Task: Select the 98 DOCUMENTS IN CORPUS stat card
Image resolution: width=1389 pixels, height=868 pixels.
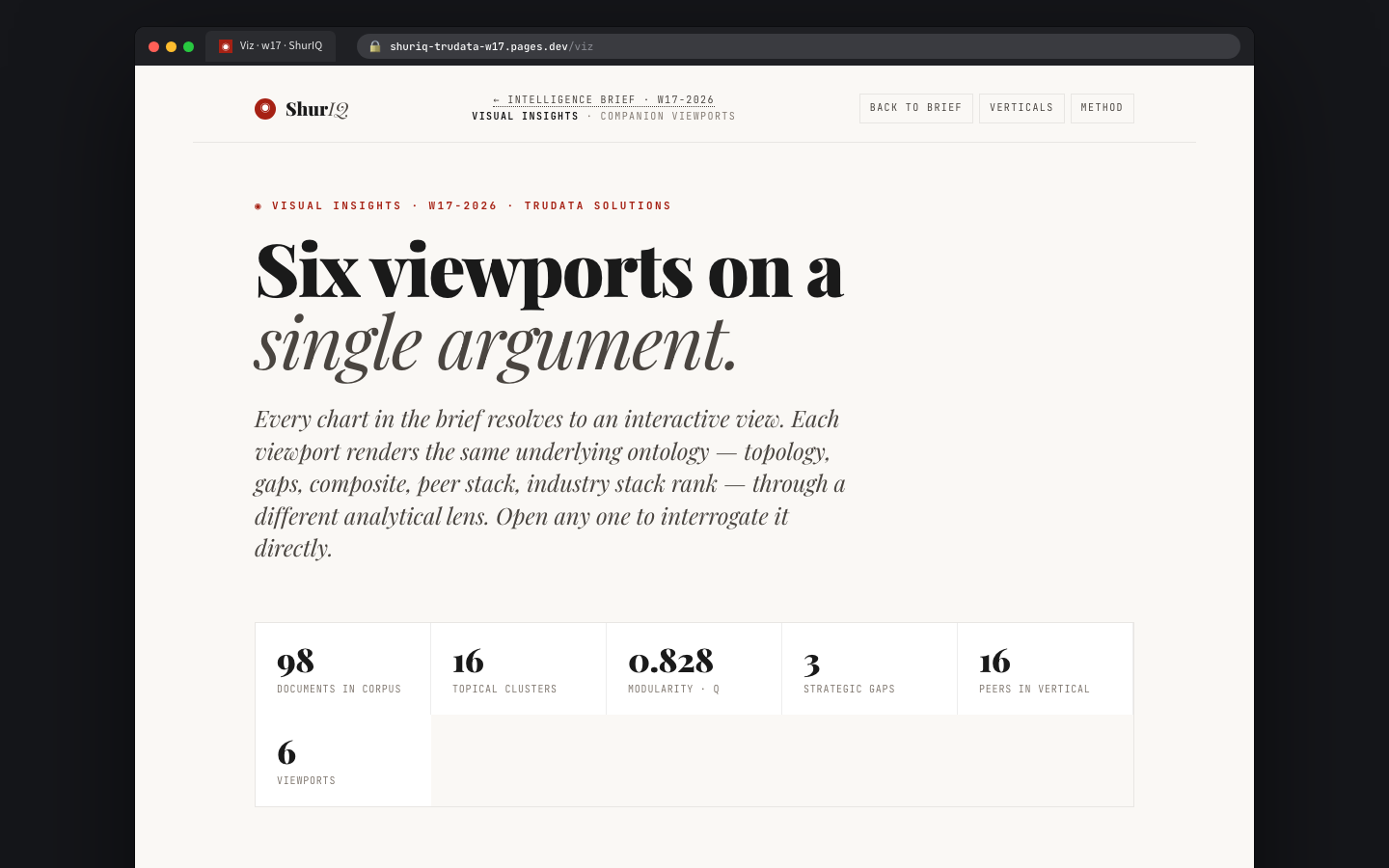Action: (x=342, y=668)
